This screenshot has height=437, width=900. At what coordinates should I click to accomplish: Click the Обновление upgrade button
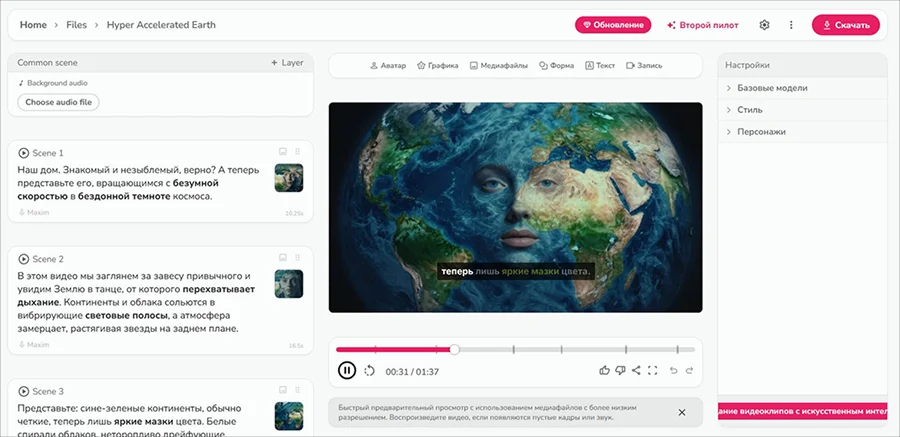click(x=613, y=25)
